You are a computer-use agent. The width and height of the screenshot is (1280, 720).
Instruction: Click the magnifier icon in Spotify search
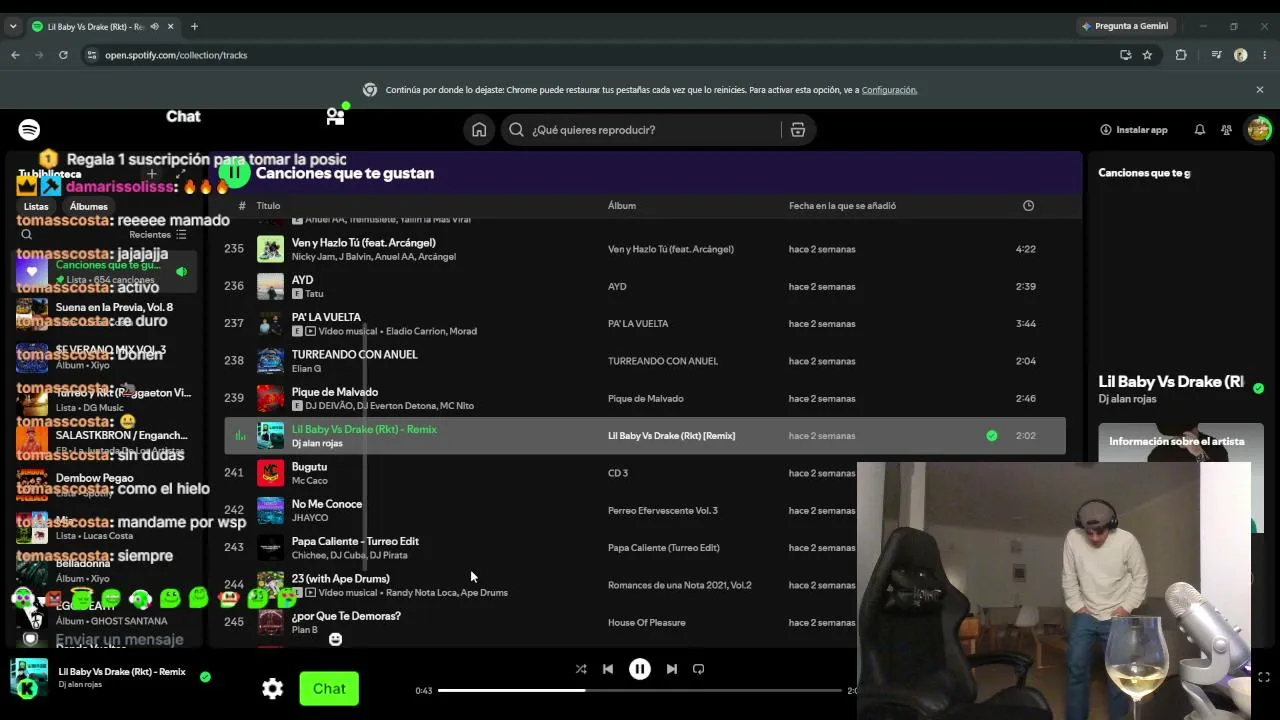pyautogui.click(x=516, y=130)
